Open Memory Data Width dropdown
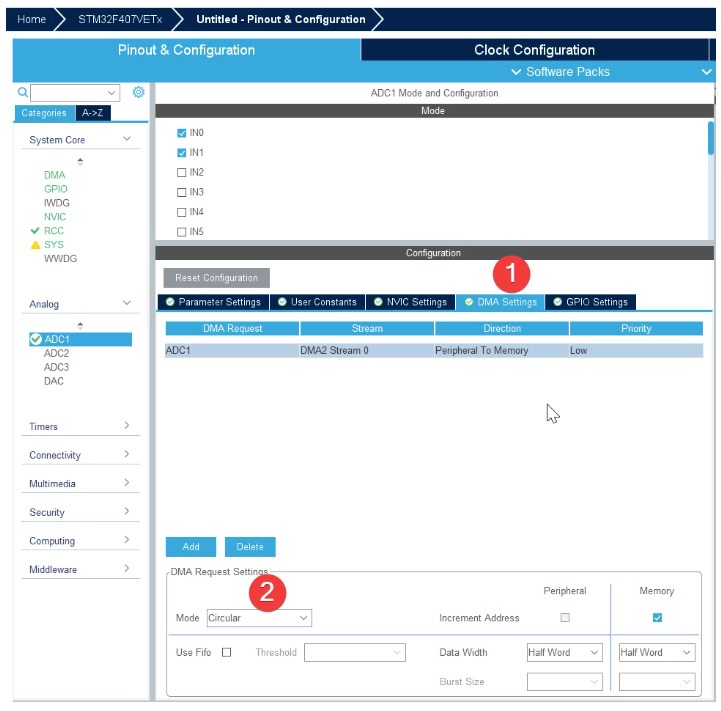 click(657, 652)
